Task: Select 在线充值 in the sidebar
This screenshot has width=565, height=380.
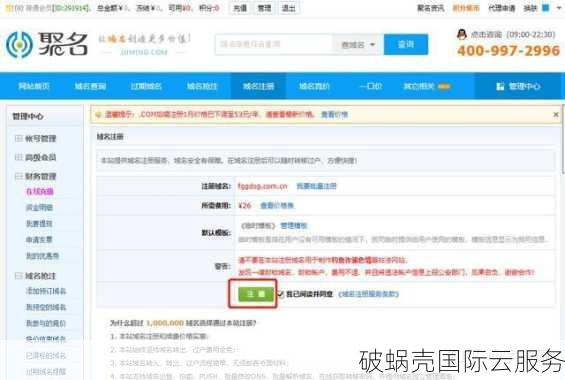Action: [x=40, y=192]
